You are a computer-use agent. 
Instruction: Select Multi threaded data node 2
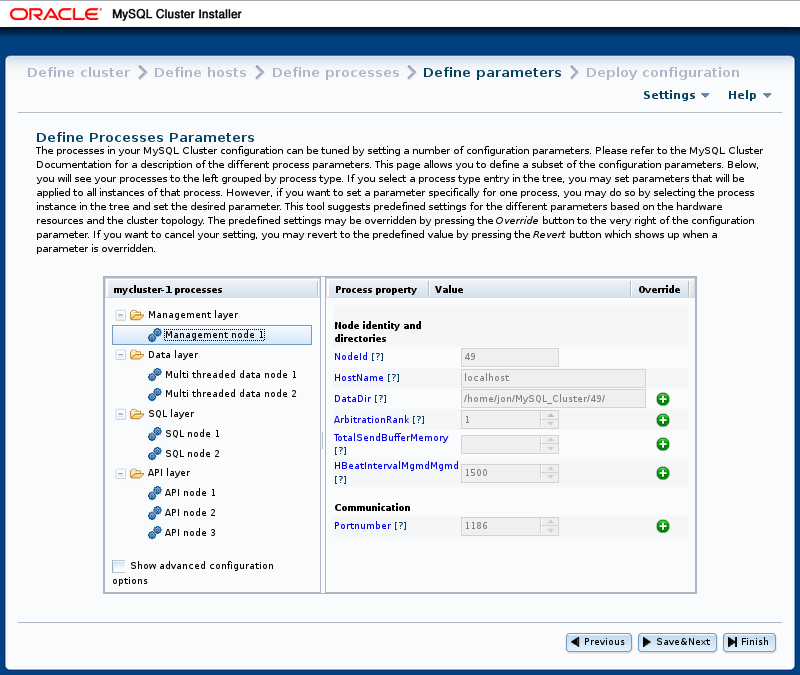click(x=230, y=394)
